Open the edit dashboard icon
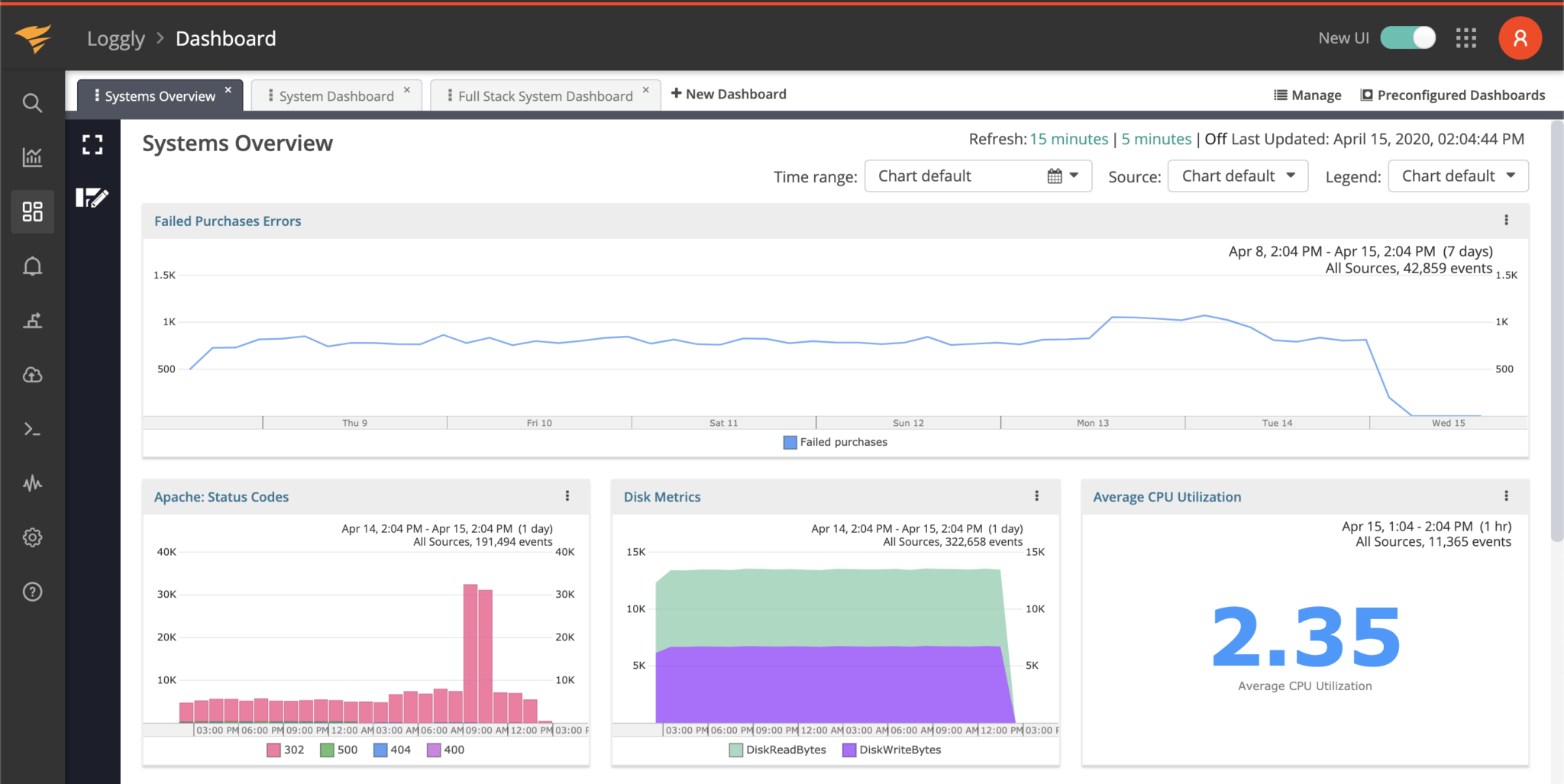The height and width of the screenshot is (784, 1564). [x=92, y=198]
